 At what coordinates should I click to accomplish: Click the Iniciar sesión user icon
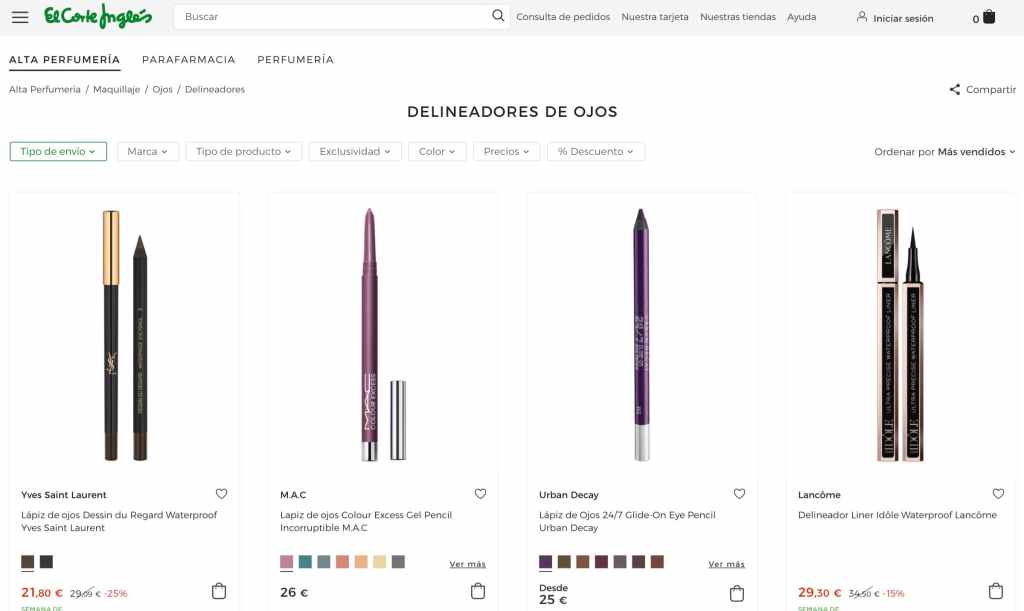[862, 17]
